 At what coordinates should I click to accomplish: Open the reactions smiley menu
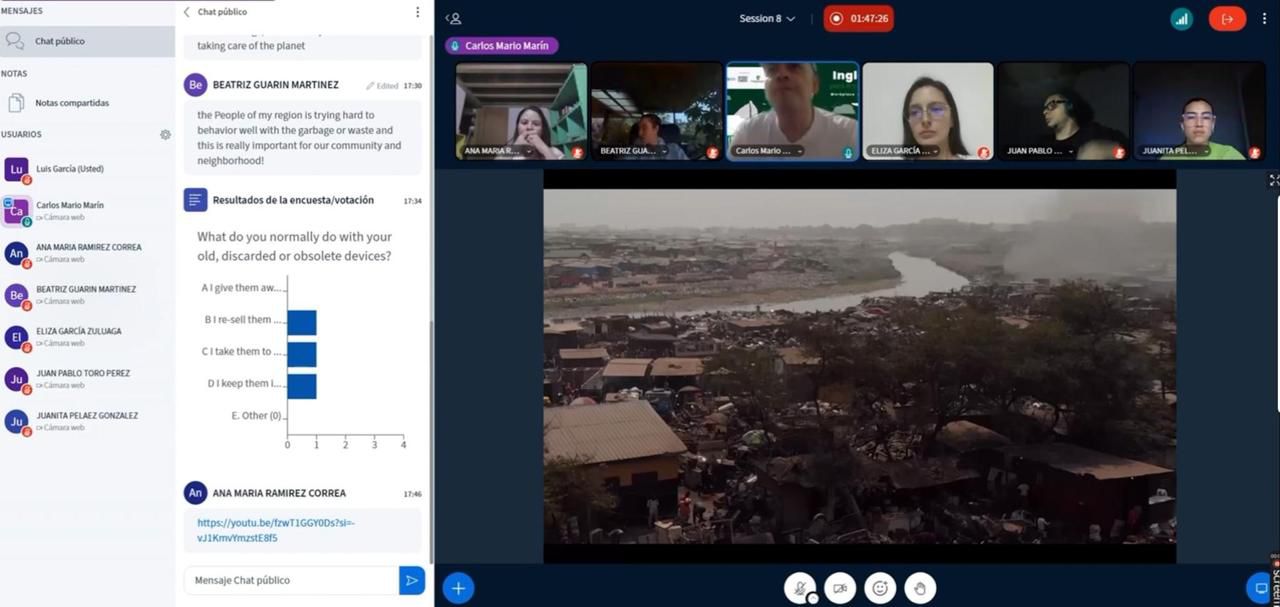tap(880, 588)
